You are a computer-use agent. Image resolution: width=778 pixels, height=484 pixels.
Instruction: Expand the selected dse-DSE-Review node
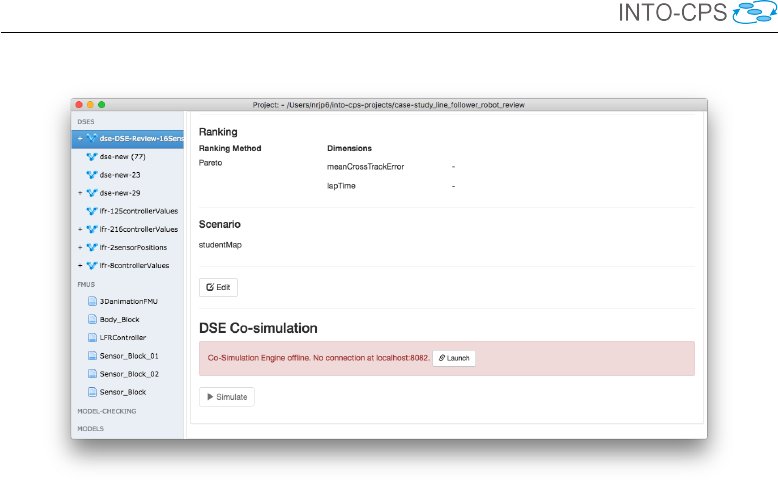point(79,139)
